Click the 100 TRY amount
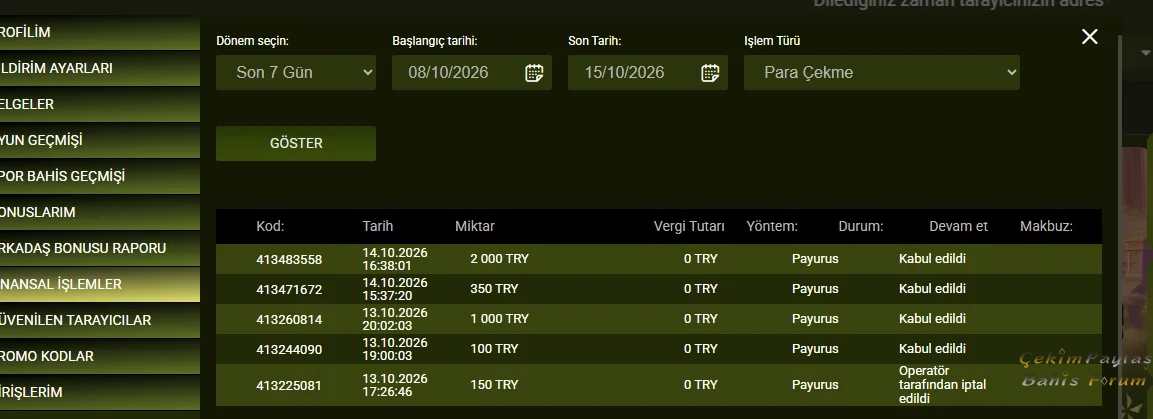1153x419 pixels. pyautogui.click(x=494, y=348)
